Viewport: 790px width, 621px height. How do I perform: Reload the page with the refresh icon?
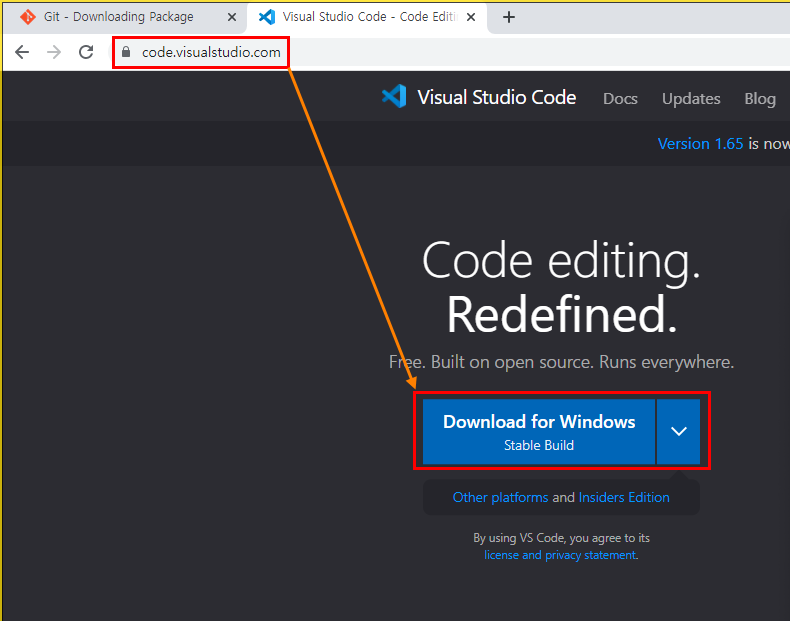(86, 52)
